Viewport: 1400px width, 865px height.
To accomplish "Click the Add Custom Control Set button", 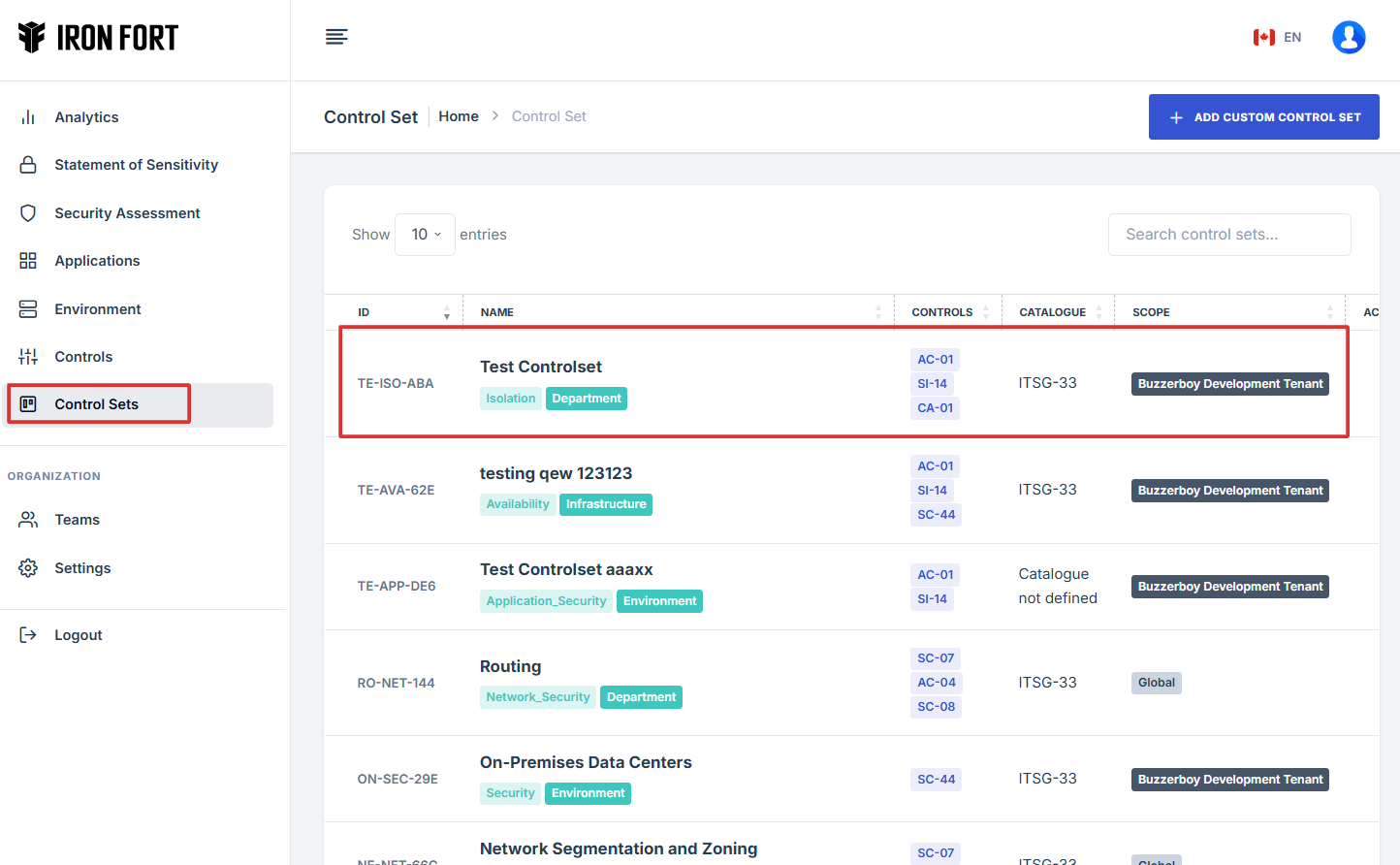I will click(1263, 117).
